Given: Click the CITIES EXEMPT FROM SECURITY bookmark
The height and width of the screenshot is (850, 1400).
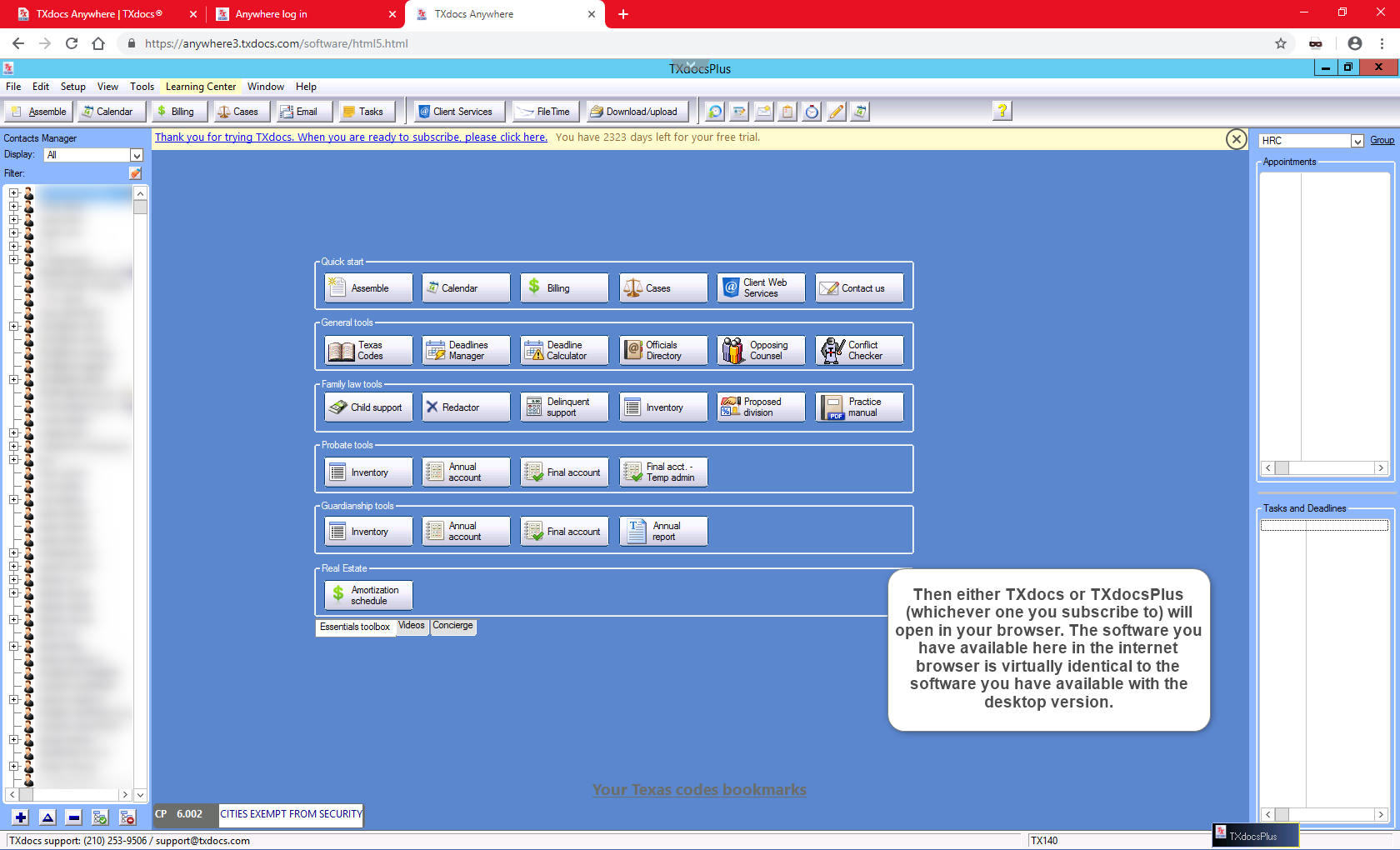Looking at the screenshot, I should pyautogui.click(x=291, y=814).
